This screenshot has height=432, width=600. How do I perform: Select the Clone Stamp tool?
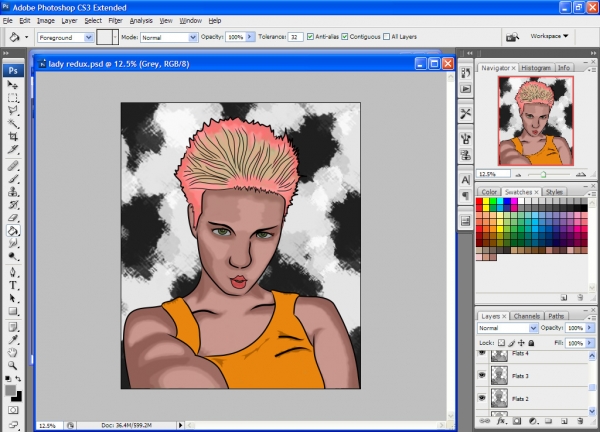point(13,191)
